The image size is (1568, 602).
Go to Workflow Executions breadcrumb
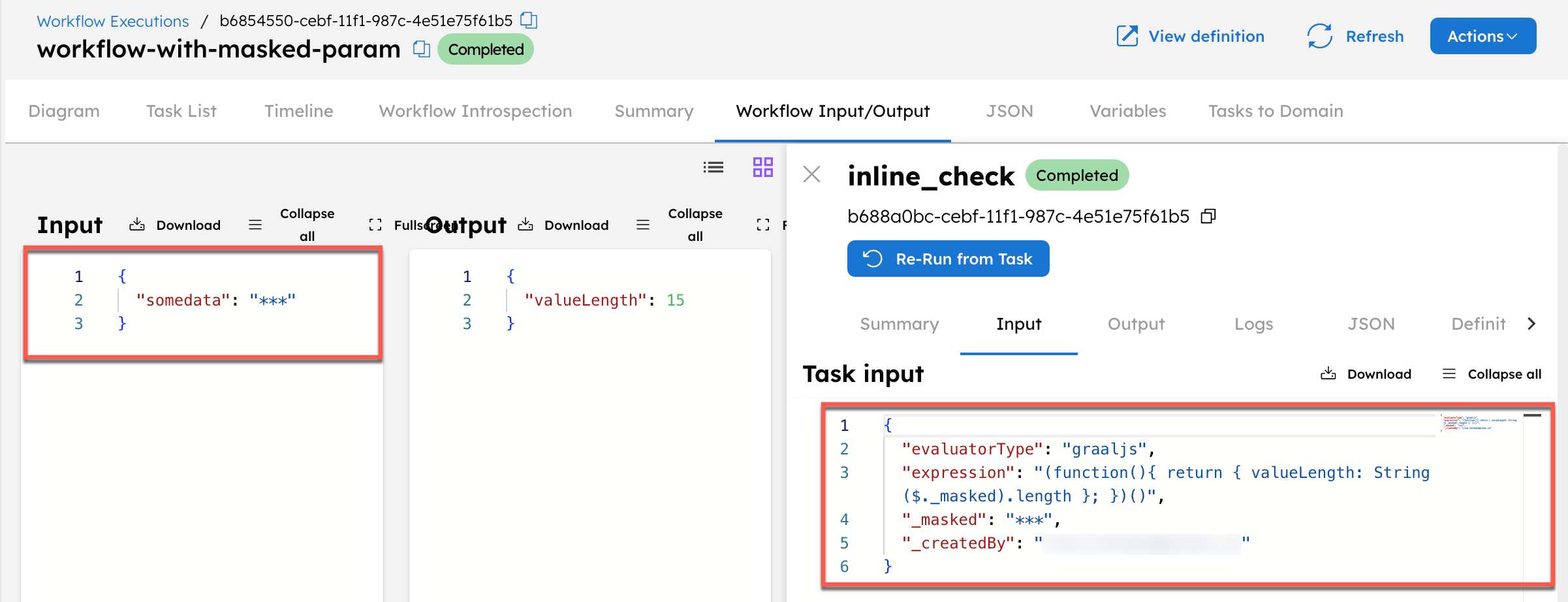(113, 21)
